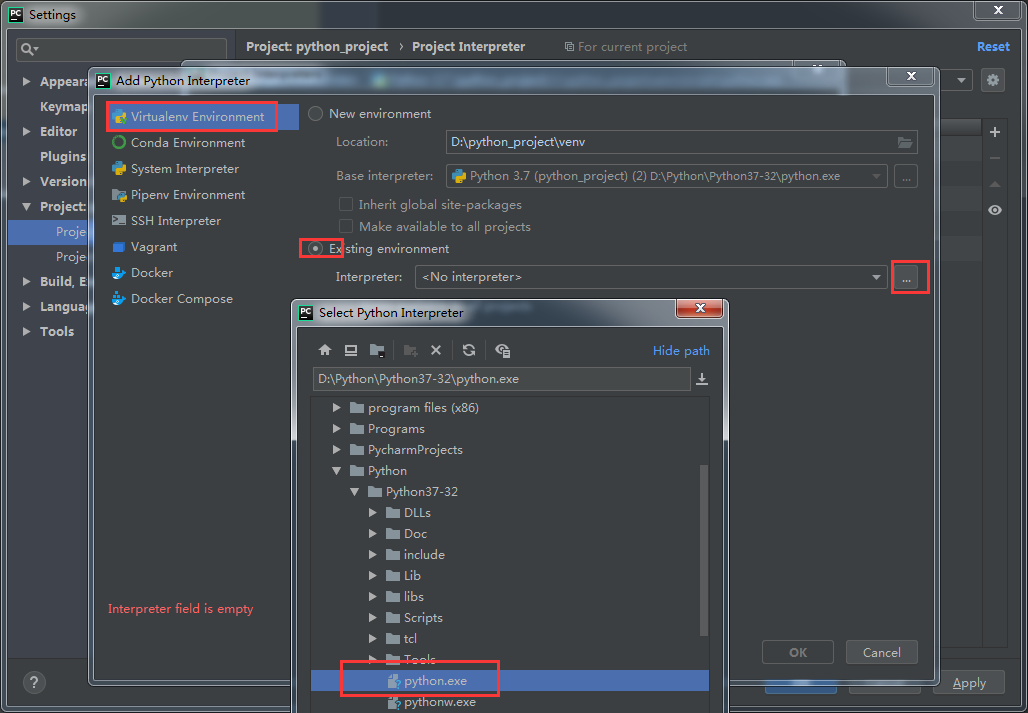Select python.exe in file tree

(510, 681)
